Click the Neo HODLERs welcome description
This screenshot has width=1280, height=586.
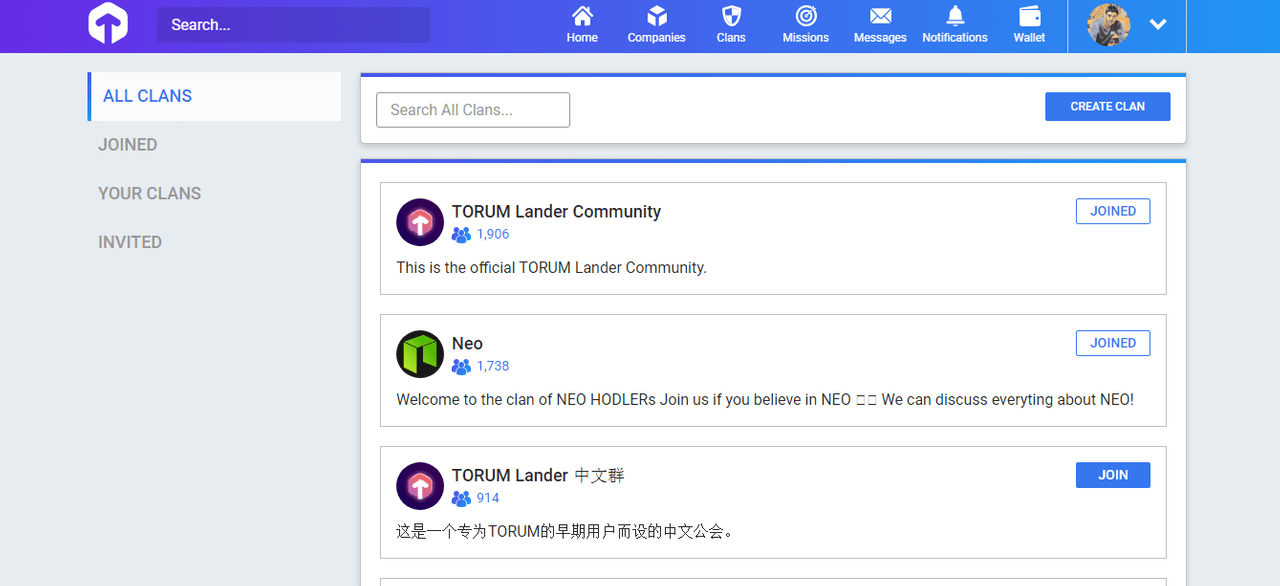pyautogui.click(x=765, y=400)
